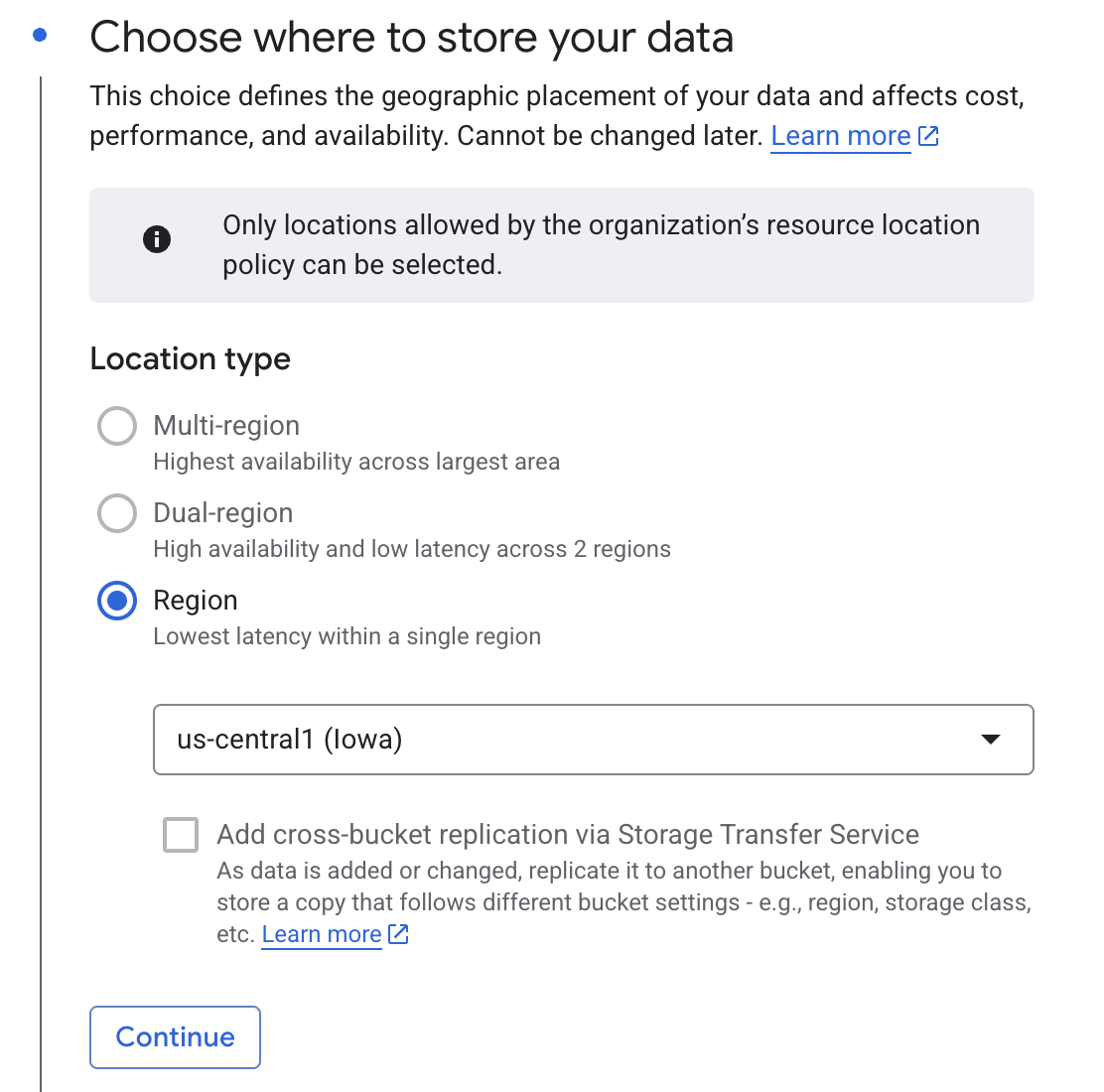1104x1092 pixels.
Task: Click the Multi-region label text
Action: [x=226, y=426]
